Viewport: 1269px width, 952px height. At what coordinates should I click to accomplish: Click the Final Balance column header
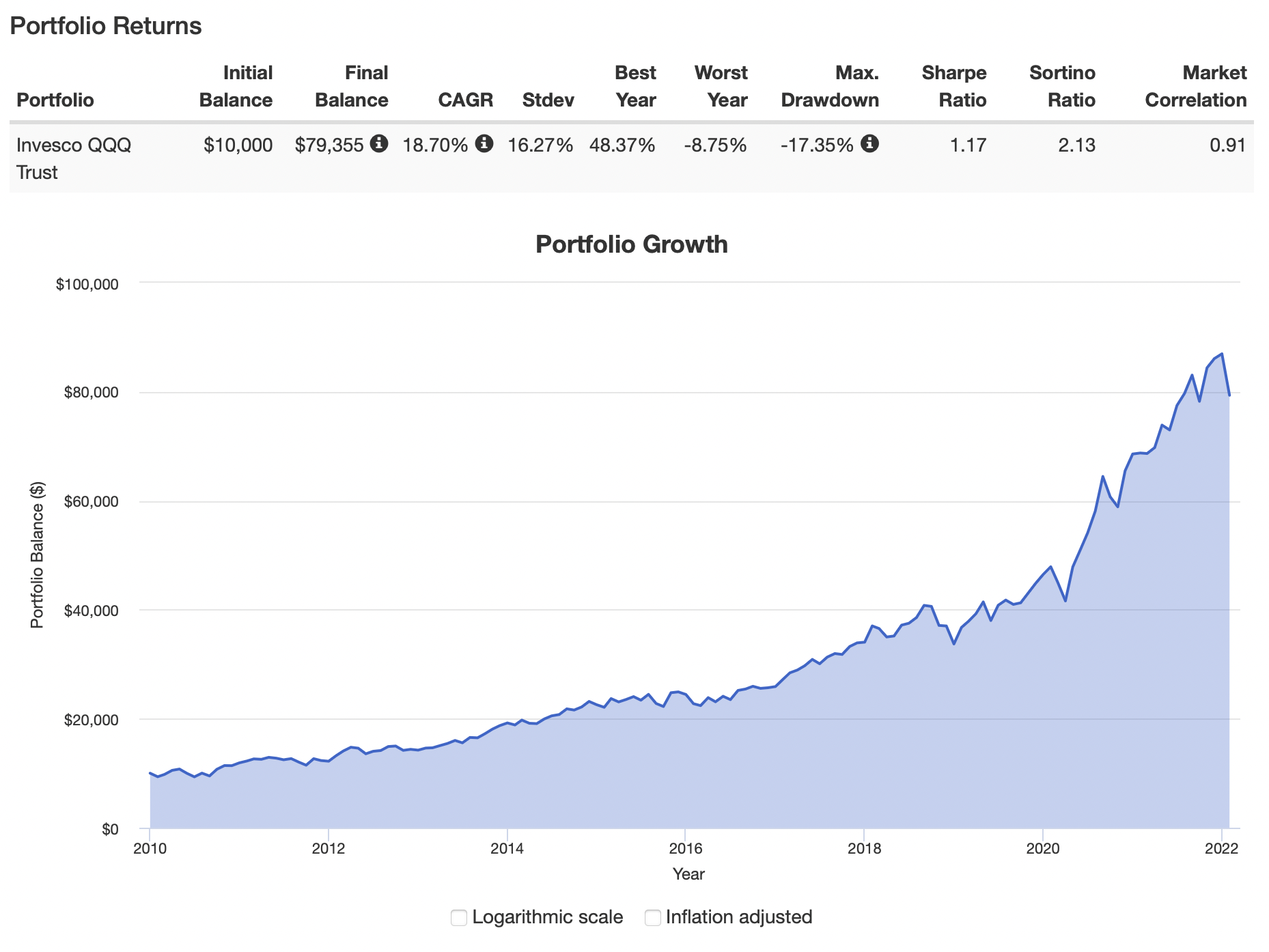coord(352,87)
